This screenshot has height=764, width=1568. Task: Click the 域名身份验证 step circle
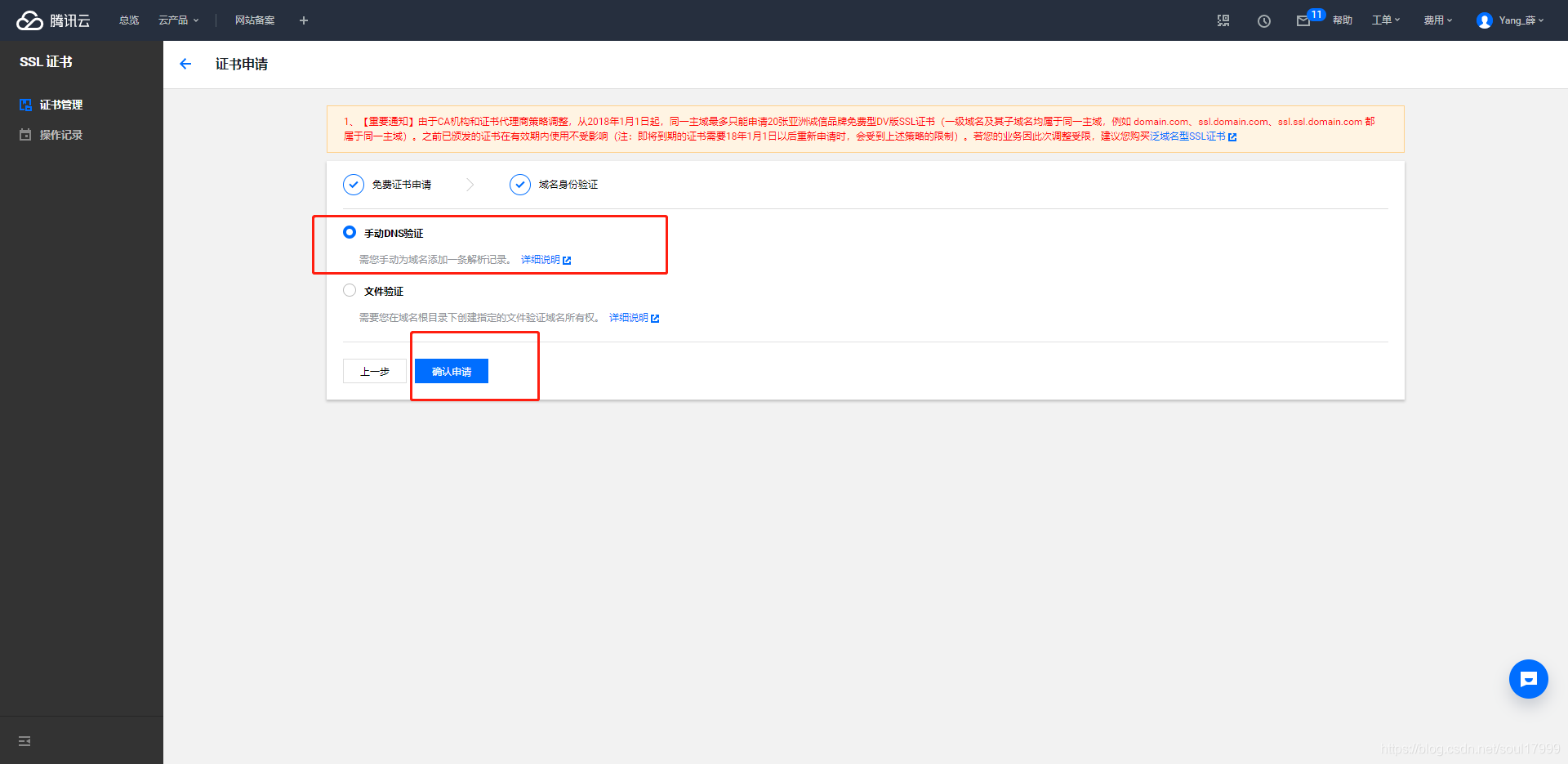point(520,185)
